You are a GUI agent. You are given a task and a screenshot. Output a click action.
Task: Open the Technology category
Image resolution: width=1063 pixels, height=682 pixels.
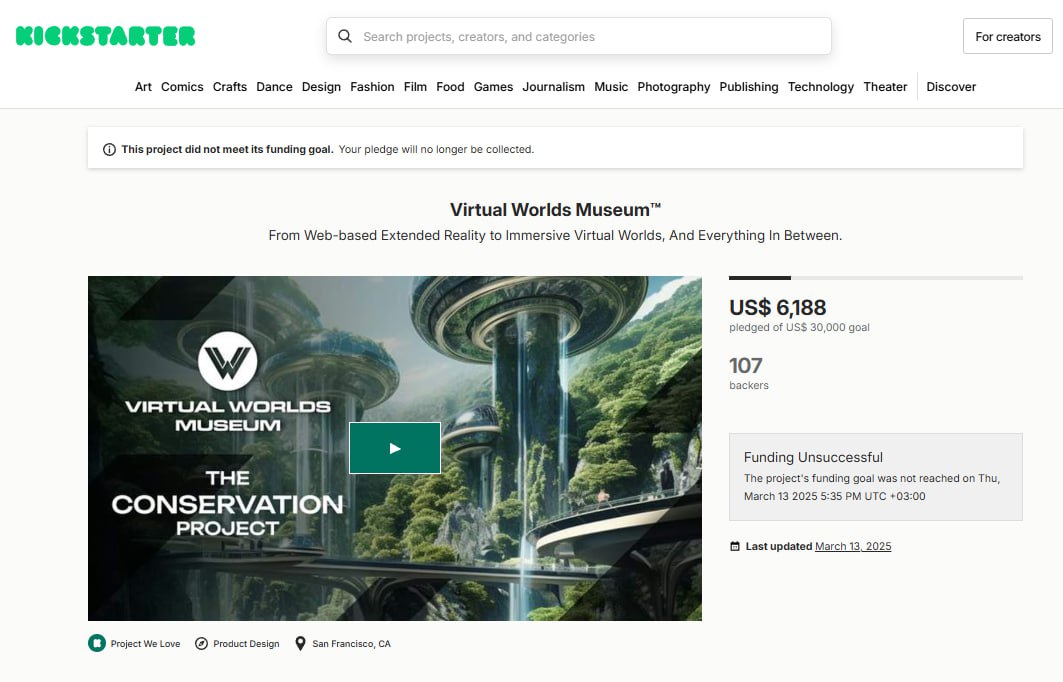pyautogui.click(x=820, y=87)
